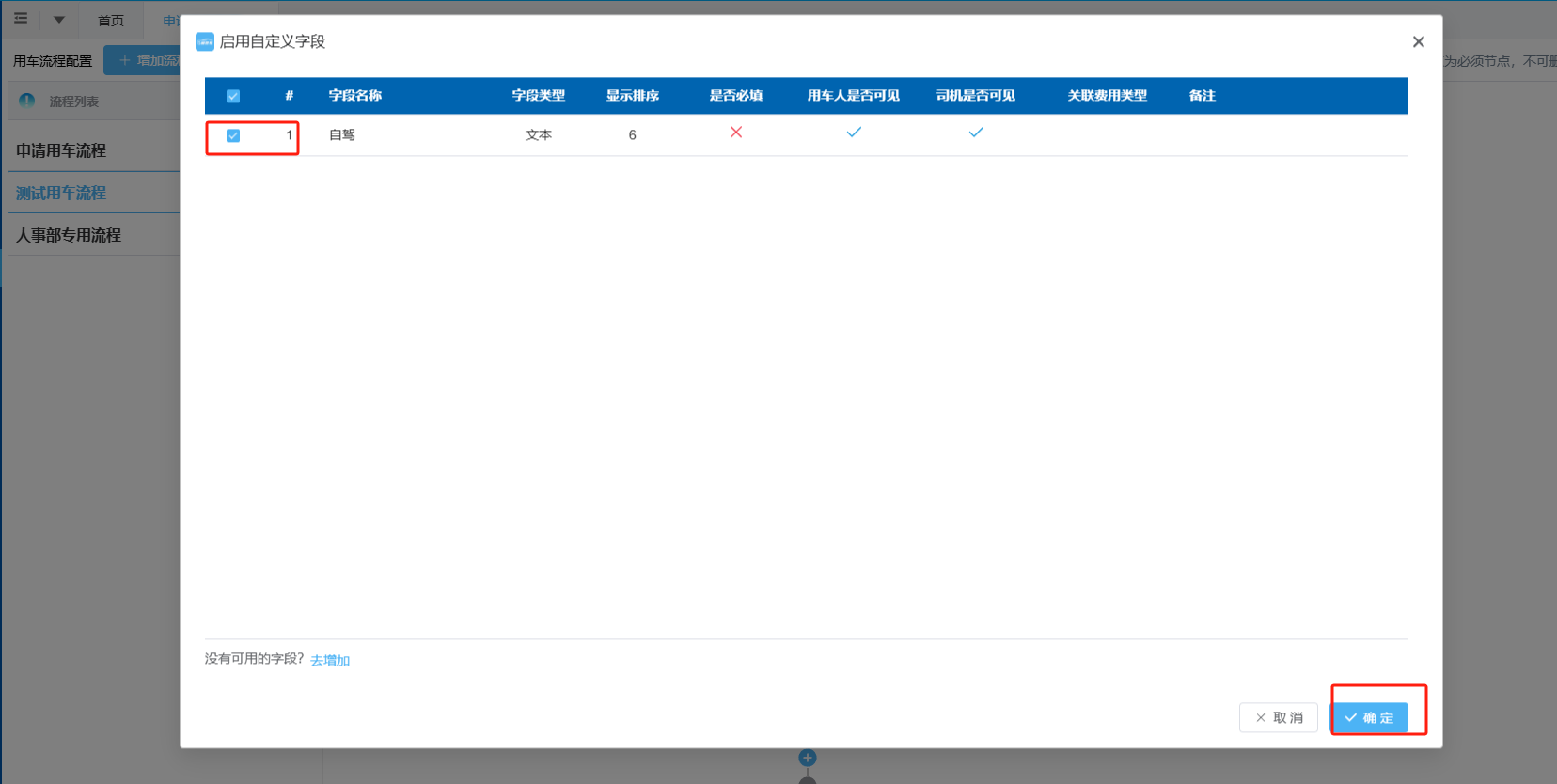Open the hamburger menu at top left
The width and height of the screenshot is (1557, 784).
click(x=21, y=19)
